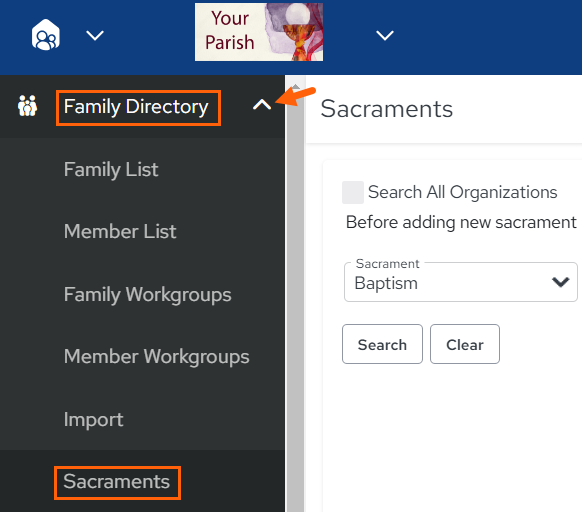Click the Family Directory people icon
This screenshot has width=582, height=512.
click(27, 106)
